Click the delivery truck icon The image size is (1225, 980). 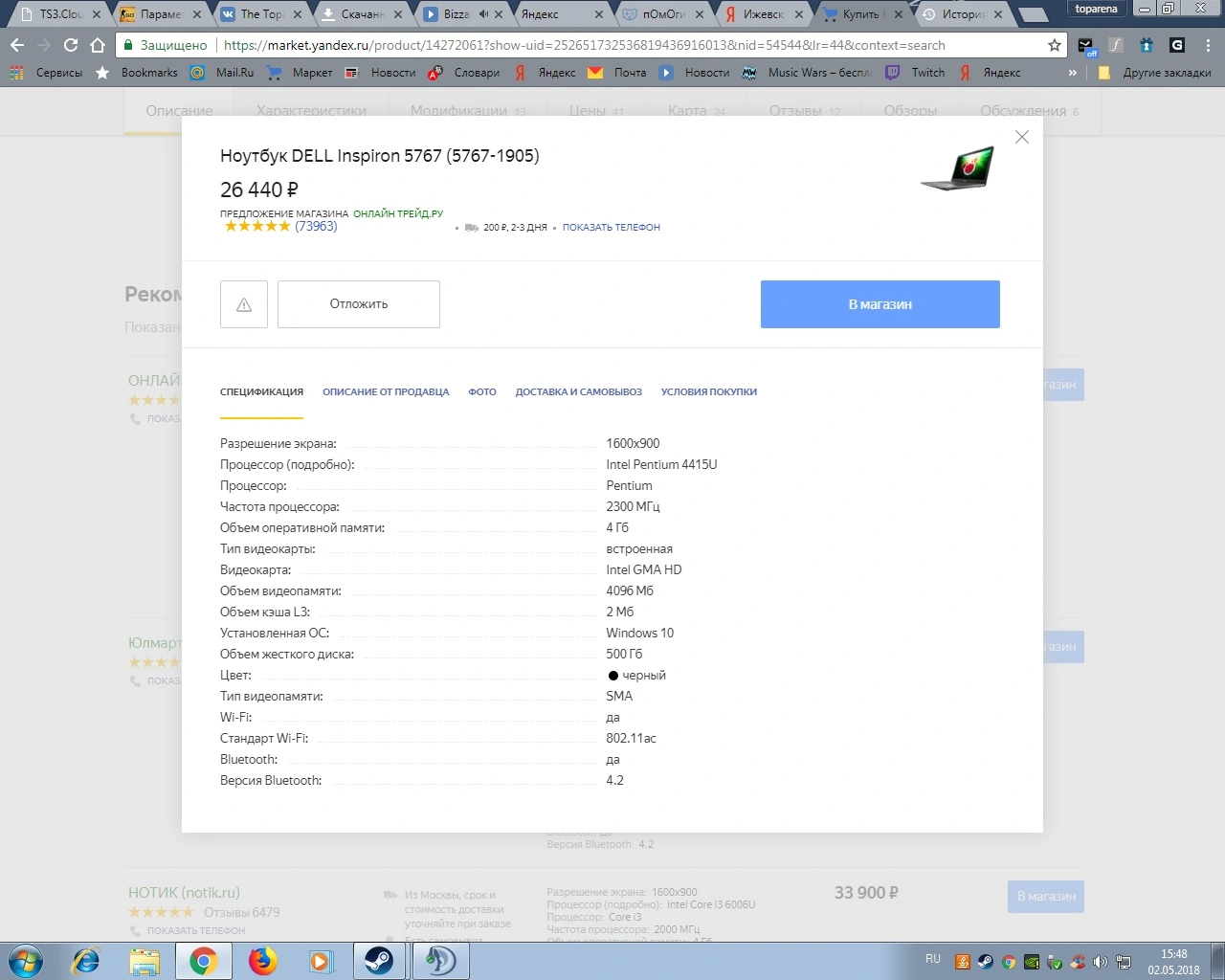click(x=471, y=228)
